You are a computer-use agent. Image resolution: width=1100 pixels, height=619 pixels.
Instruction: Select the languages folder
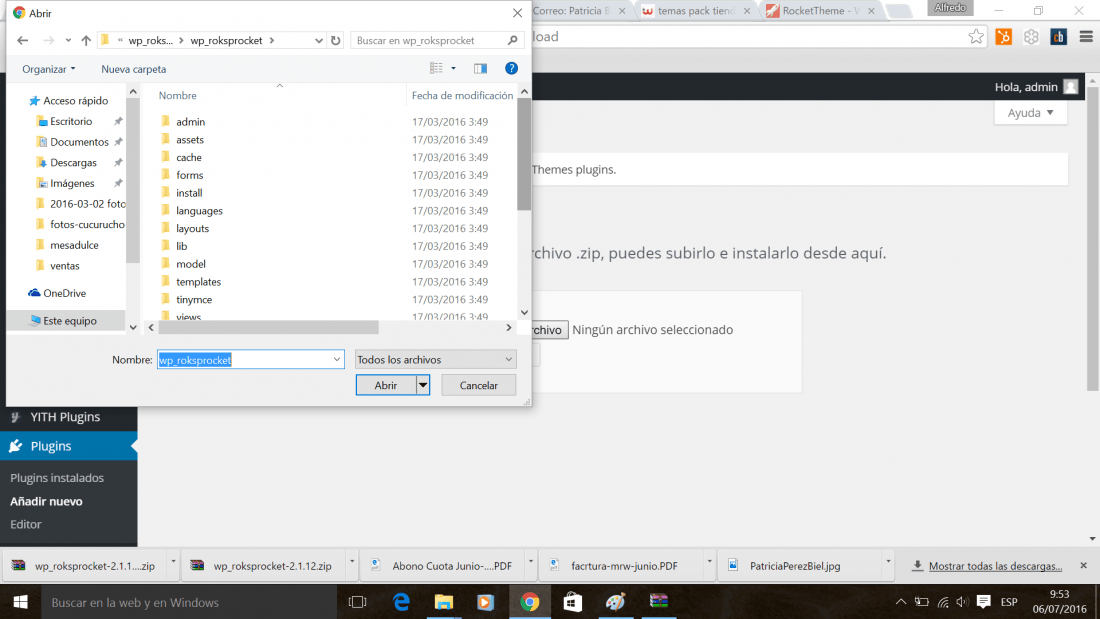[199, 211]
